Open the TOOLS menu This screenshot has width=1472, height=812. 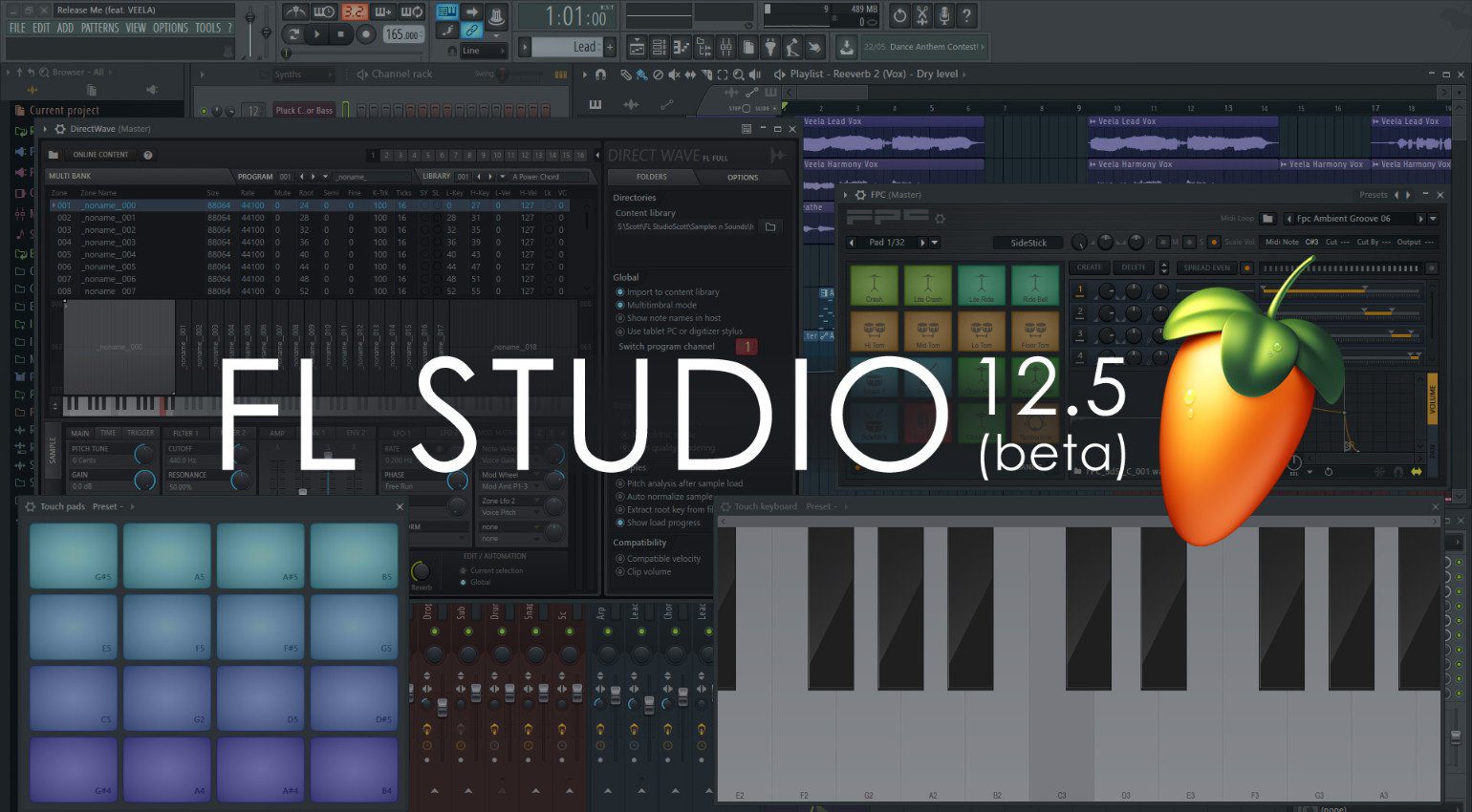click(207, 29)
